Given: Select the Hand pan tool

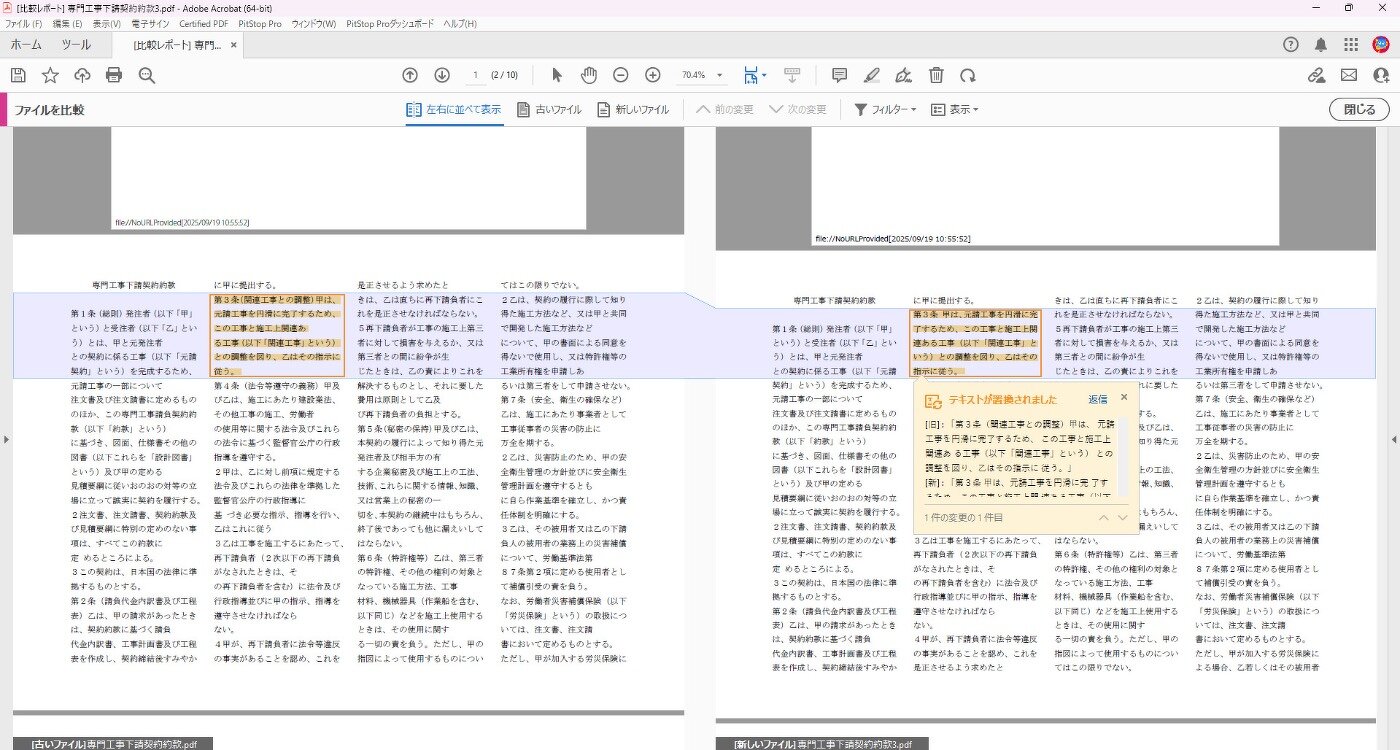Looking at the screenshot, I should tap(589, 75).
